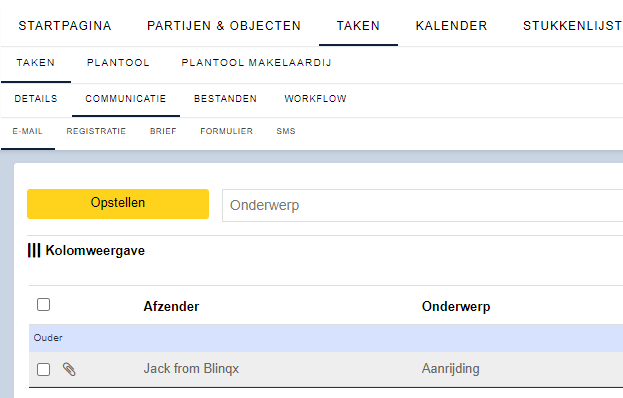Switch to the SMS tab
Screen dimensions: 623x398
click(286, 131)
